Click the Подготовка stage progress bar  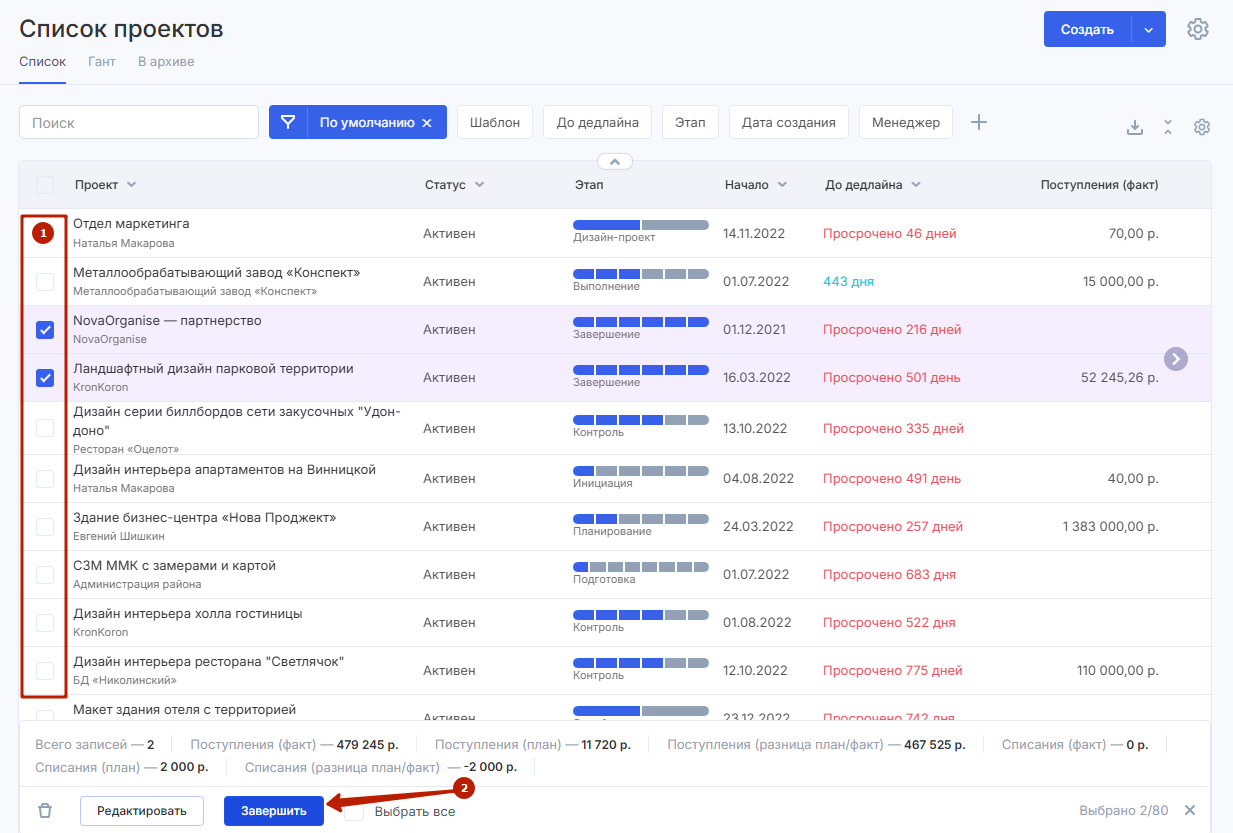tap(641, 566)
